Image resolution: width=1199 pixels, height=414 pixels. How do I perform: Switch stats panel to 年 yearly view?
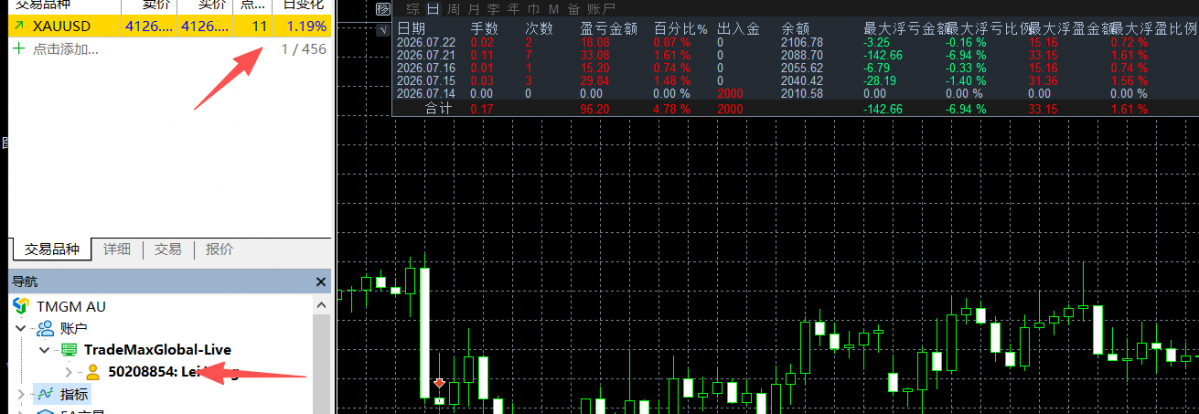click(513, 9)
